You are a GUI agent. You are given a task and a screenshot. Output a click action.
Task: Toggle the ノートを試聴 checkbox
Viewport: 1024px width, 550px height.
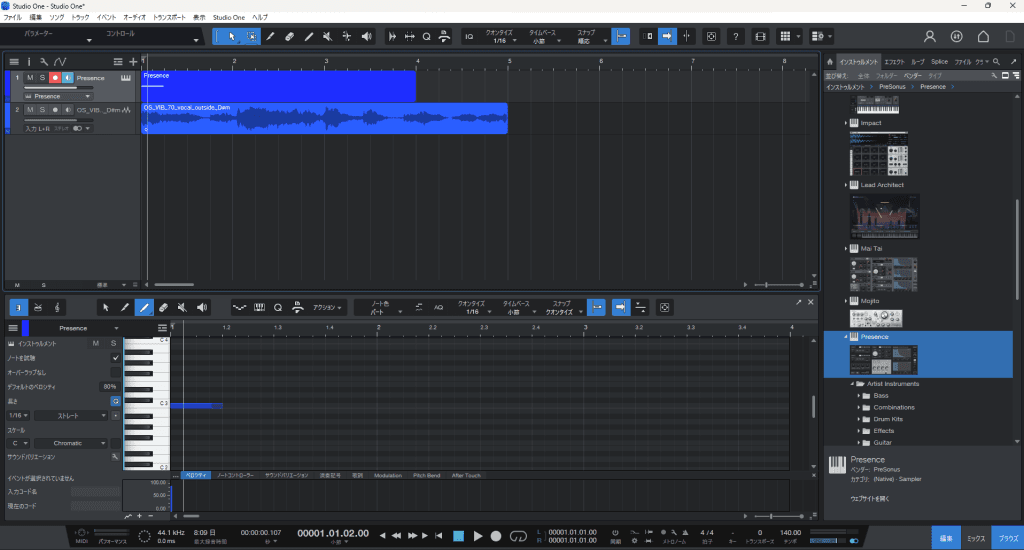point(116,358)
